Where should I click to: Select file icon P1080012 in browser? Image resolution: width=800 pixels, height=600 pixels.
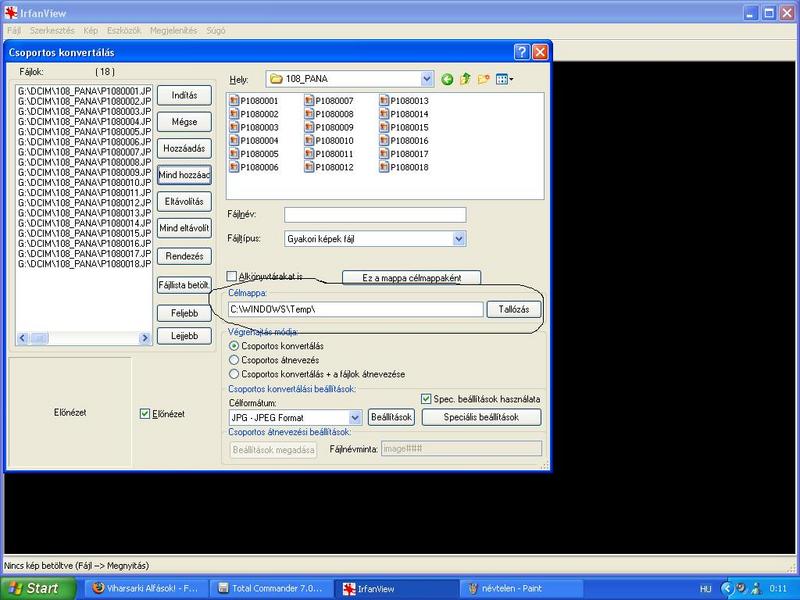[x=309, y=167]
